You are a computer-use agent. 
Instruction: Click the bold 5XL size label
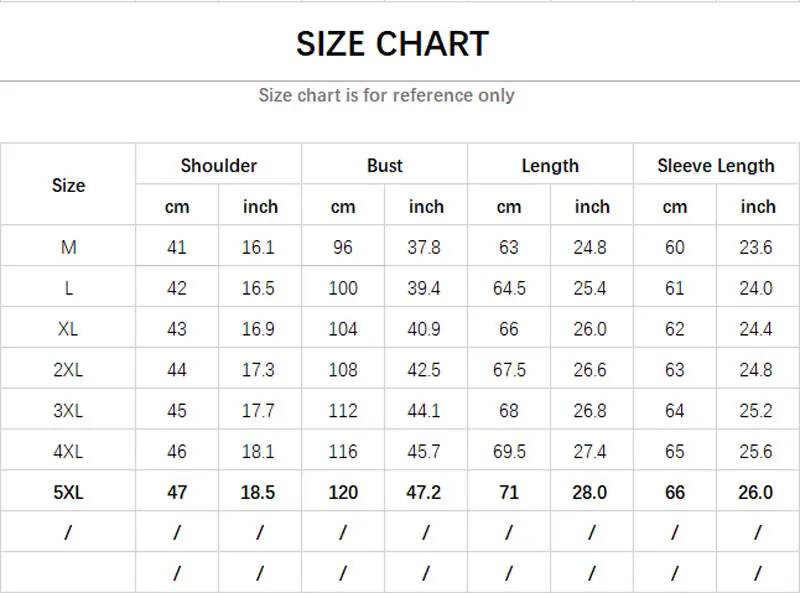(68, 492)
